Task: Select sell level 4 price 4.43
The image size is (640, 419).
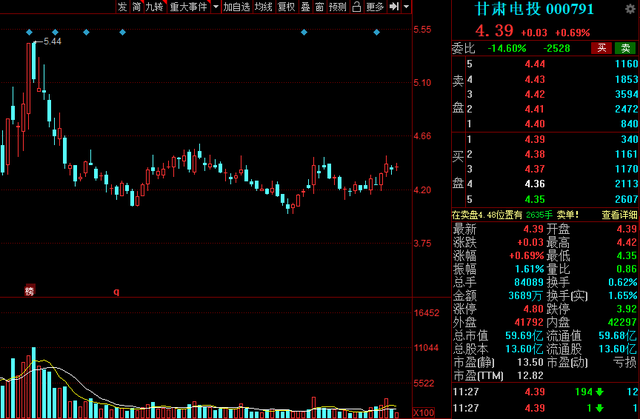Action: click(535, 79)
